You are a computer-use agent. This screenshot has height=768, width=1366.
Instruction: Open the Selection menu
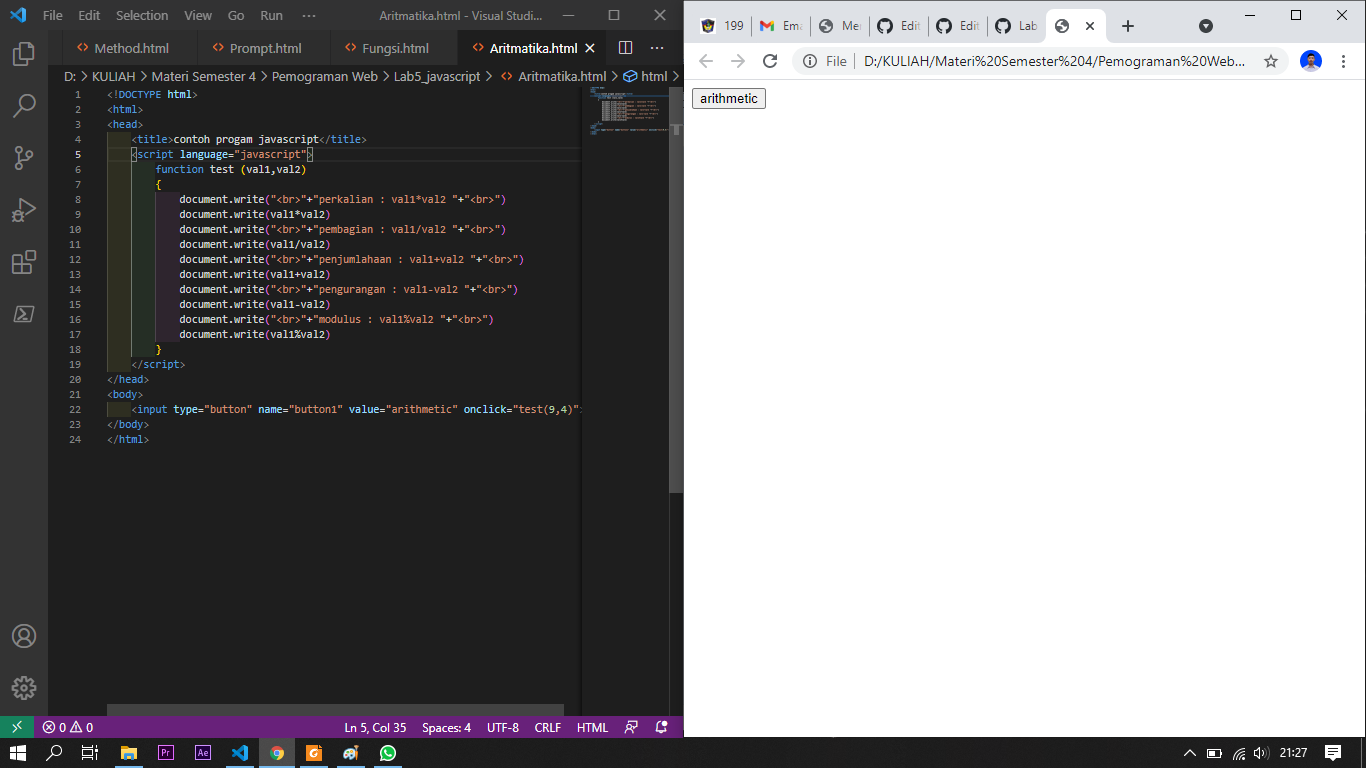click(x=141, y=15)
